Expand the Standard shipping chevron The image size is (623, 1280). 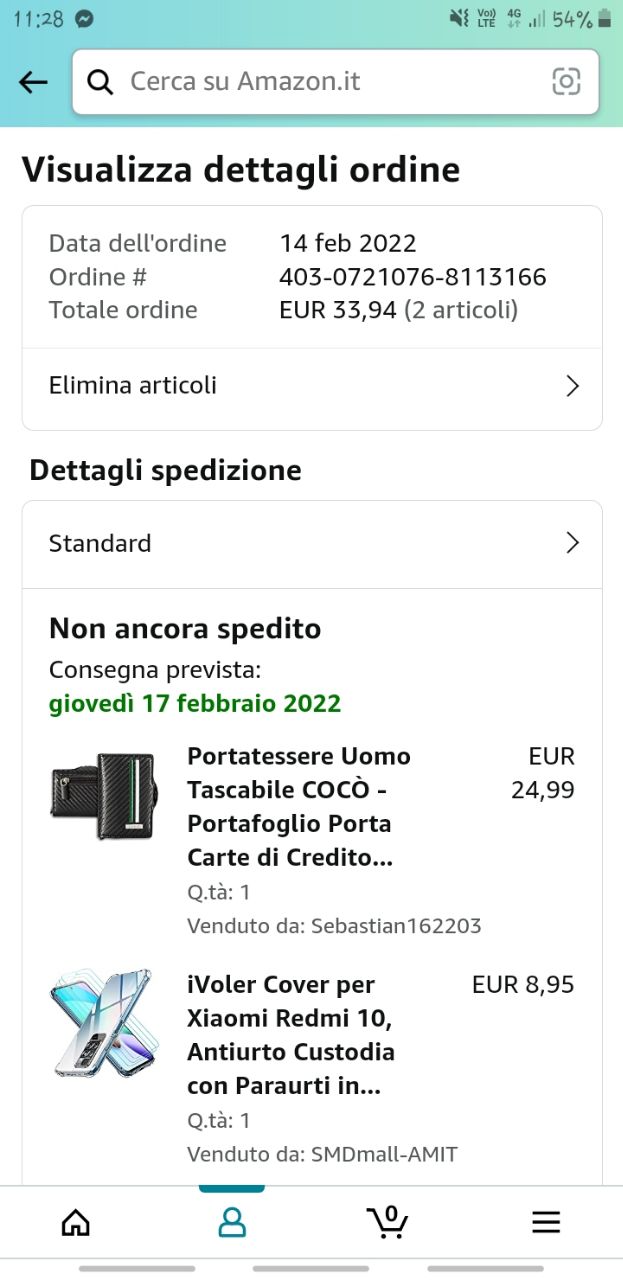[572, 543]
